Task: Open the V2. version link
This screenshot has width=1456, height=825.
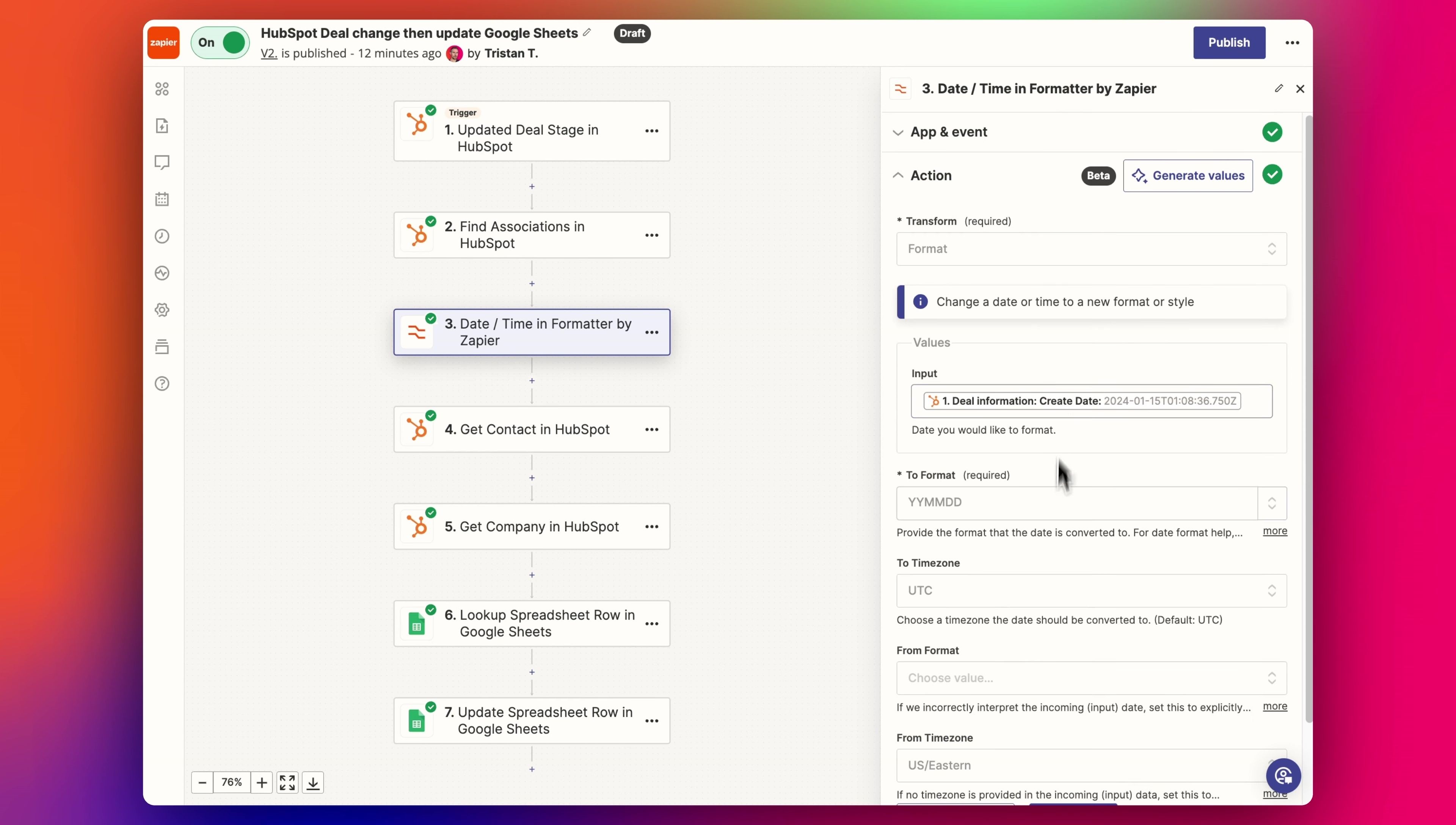Action: pos(268,53)
